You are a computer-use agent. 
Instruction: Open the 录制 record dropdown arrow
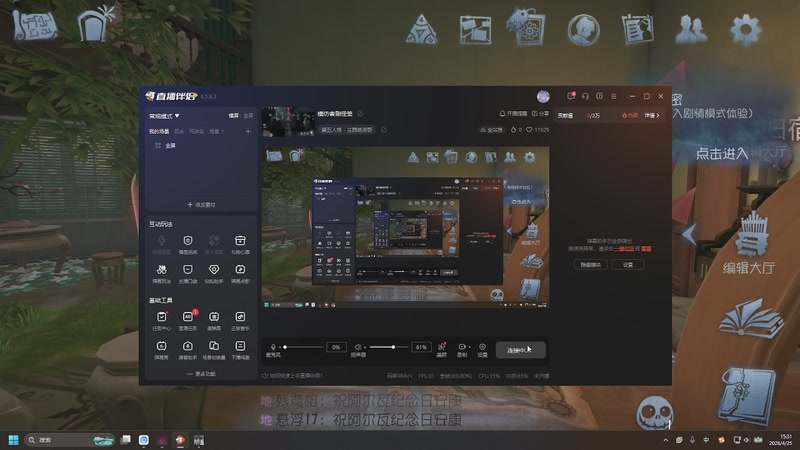(x=469, y=347)
